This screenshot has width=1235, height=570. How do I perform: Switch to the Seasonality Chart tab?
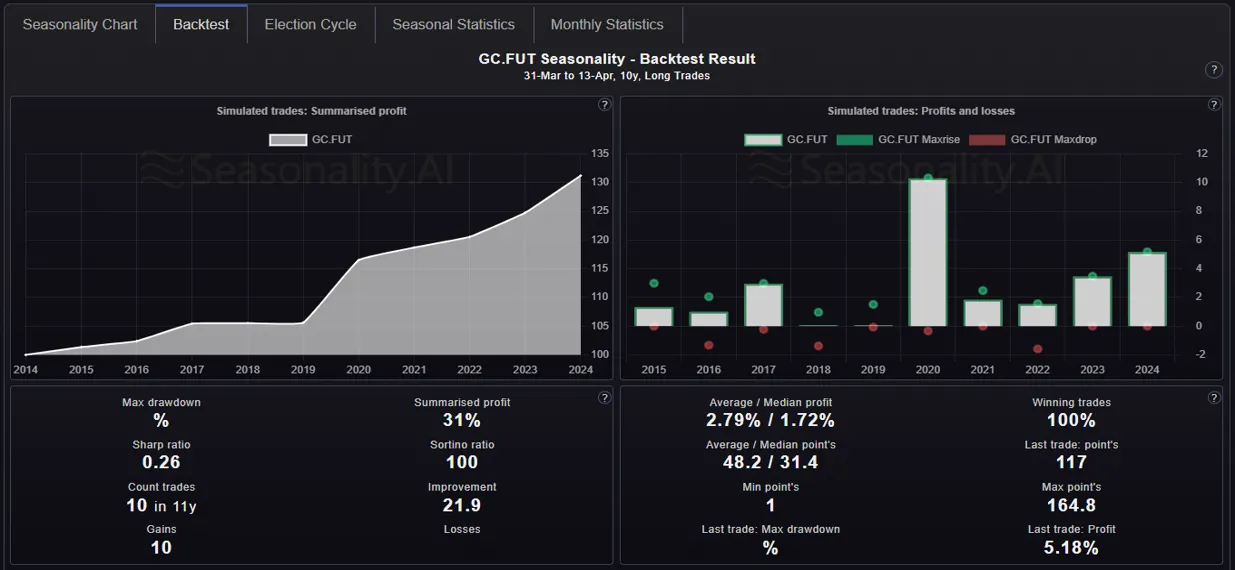tap(80, 24)
